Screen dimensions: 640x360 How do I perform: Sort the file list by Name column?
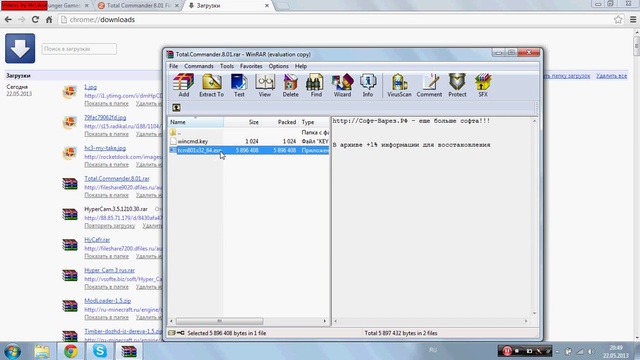pos(196,122)
